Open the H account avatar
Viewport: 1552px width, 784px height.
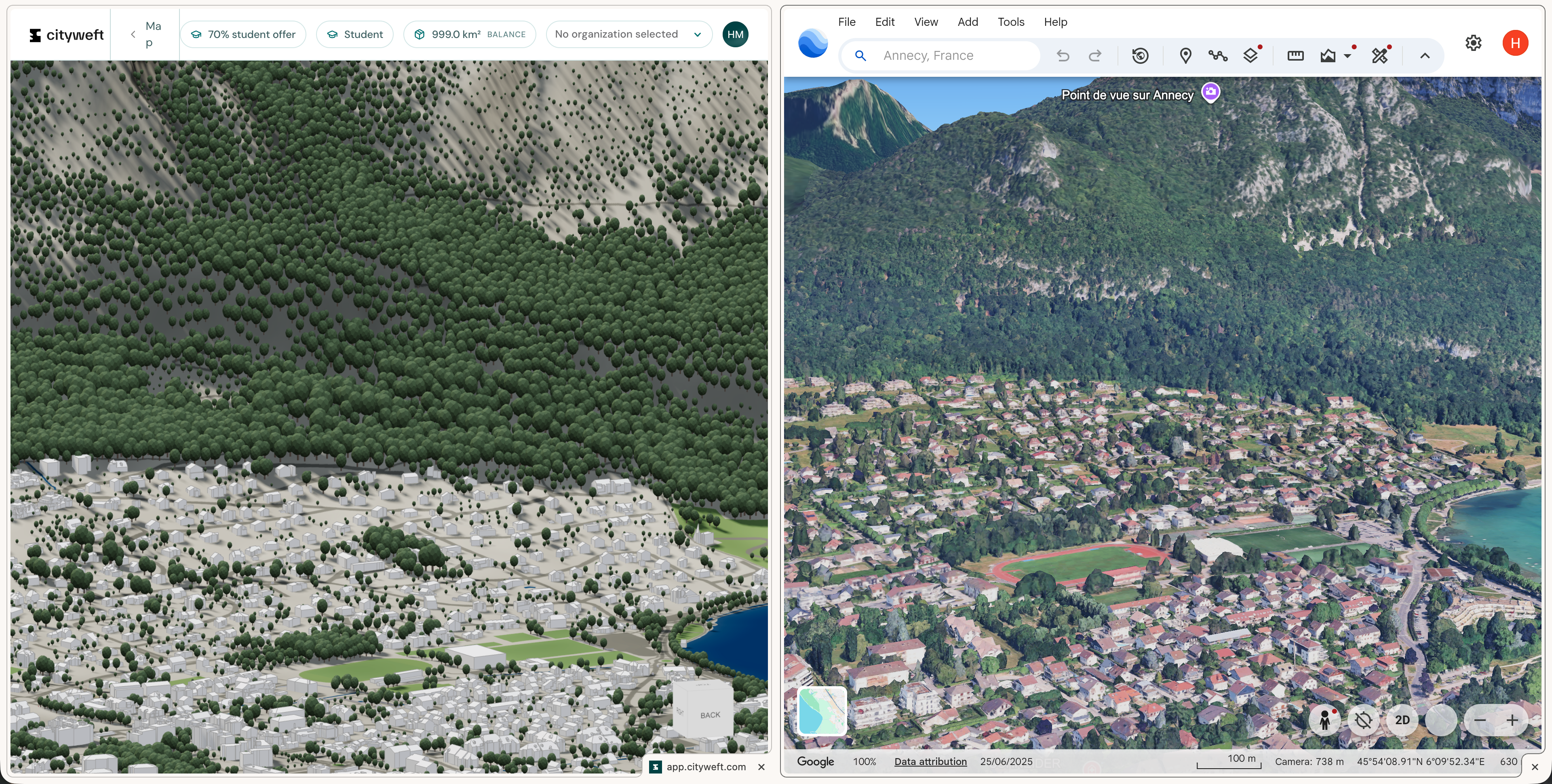[x=1515, y=43]
